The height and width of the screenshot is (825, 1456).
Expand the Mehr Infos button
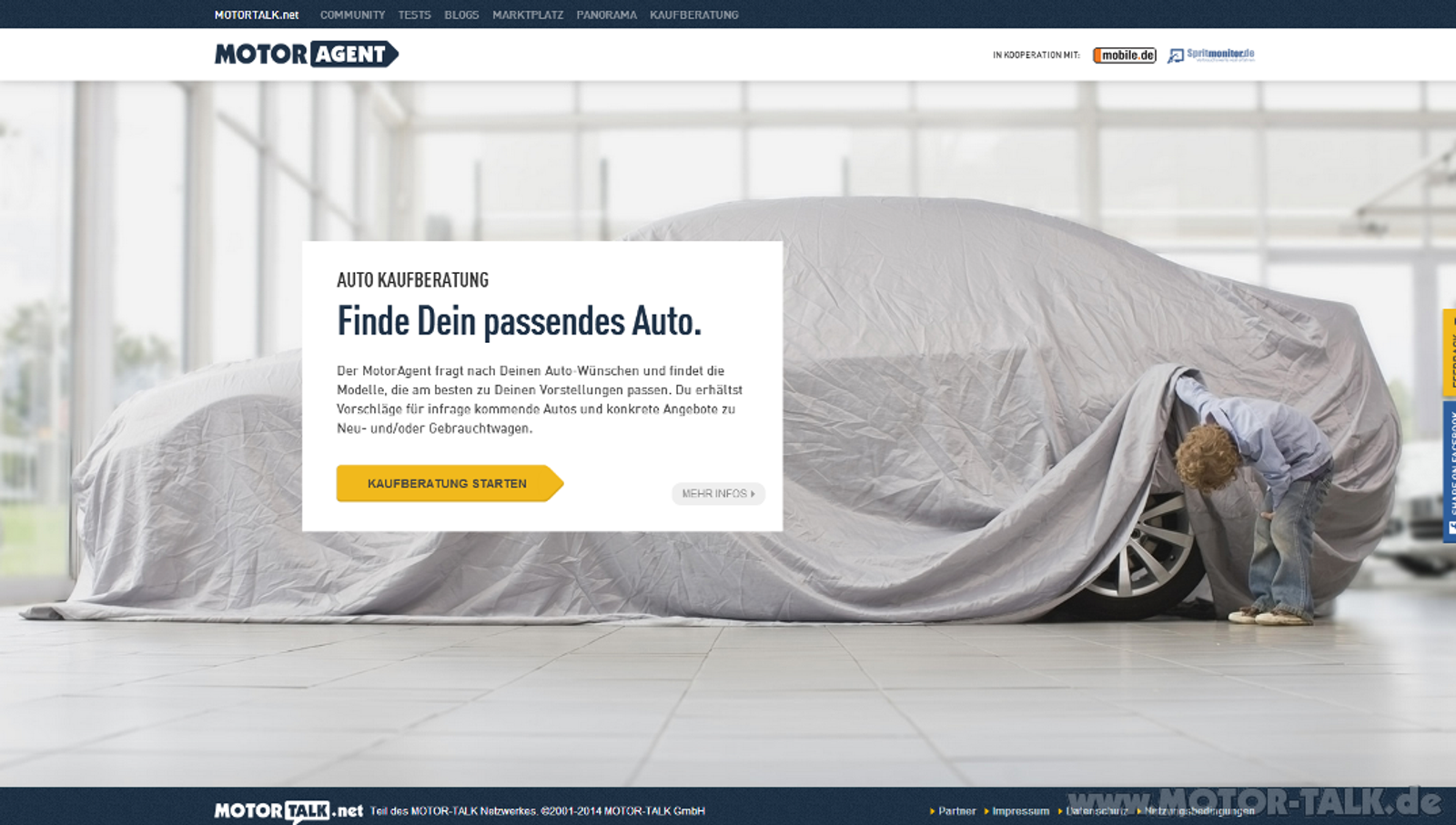click(718, 493)
